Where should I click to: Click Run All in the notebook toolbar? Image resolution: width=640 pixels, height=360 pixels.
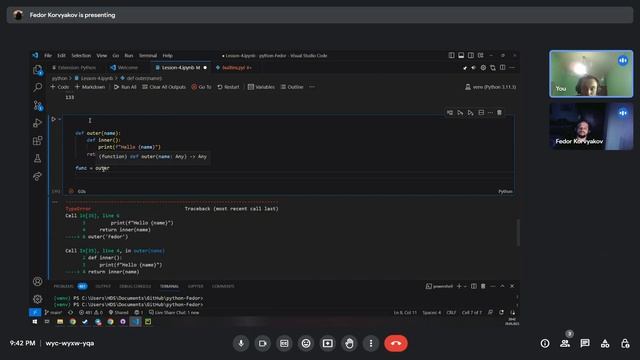click(125, 87)
